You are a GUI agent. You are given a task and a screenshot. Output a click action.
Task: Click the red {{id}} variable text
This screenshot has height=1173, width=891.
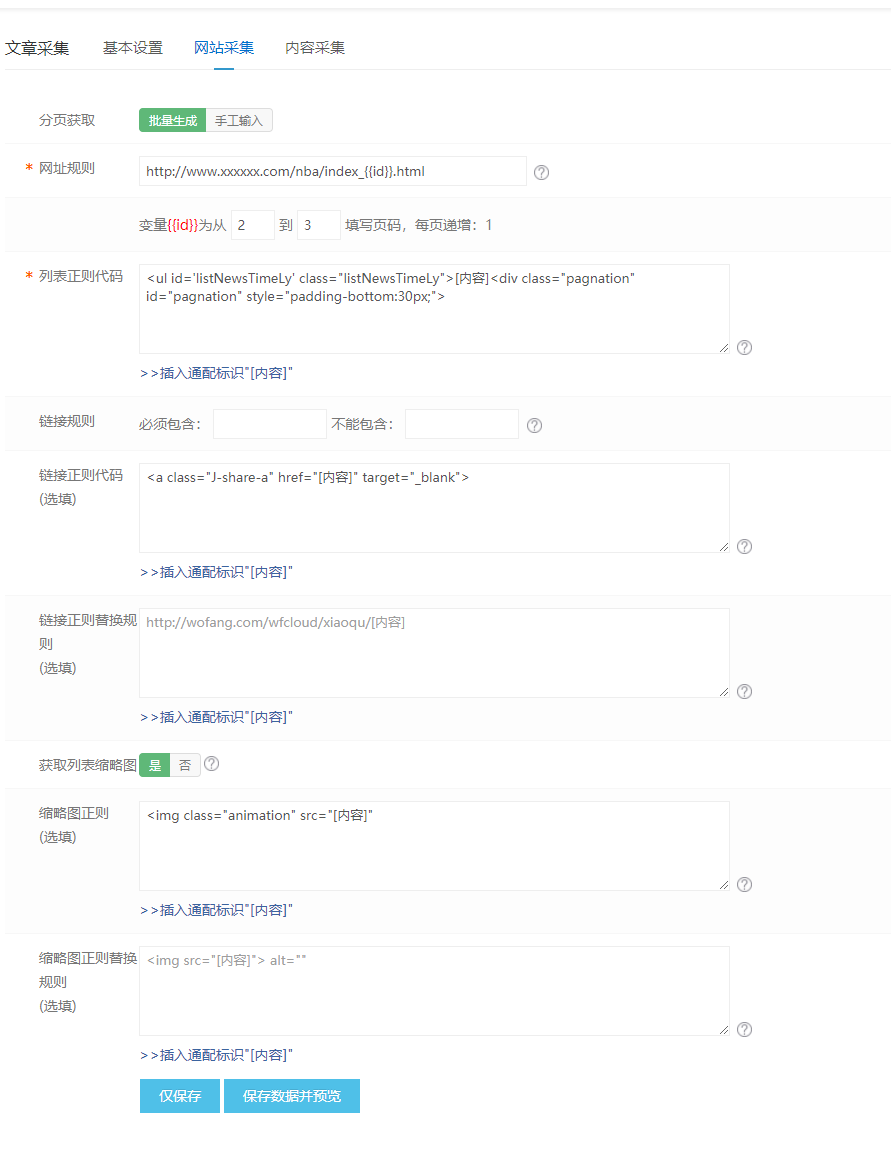coord(183,225)
